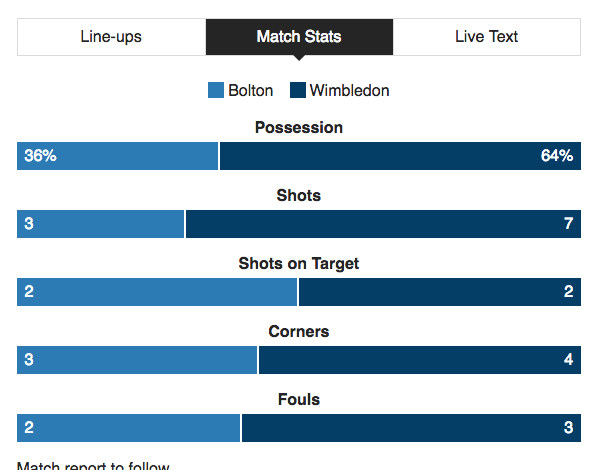Click Wimbledon's Shots on Target bar

[440, 292]
